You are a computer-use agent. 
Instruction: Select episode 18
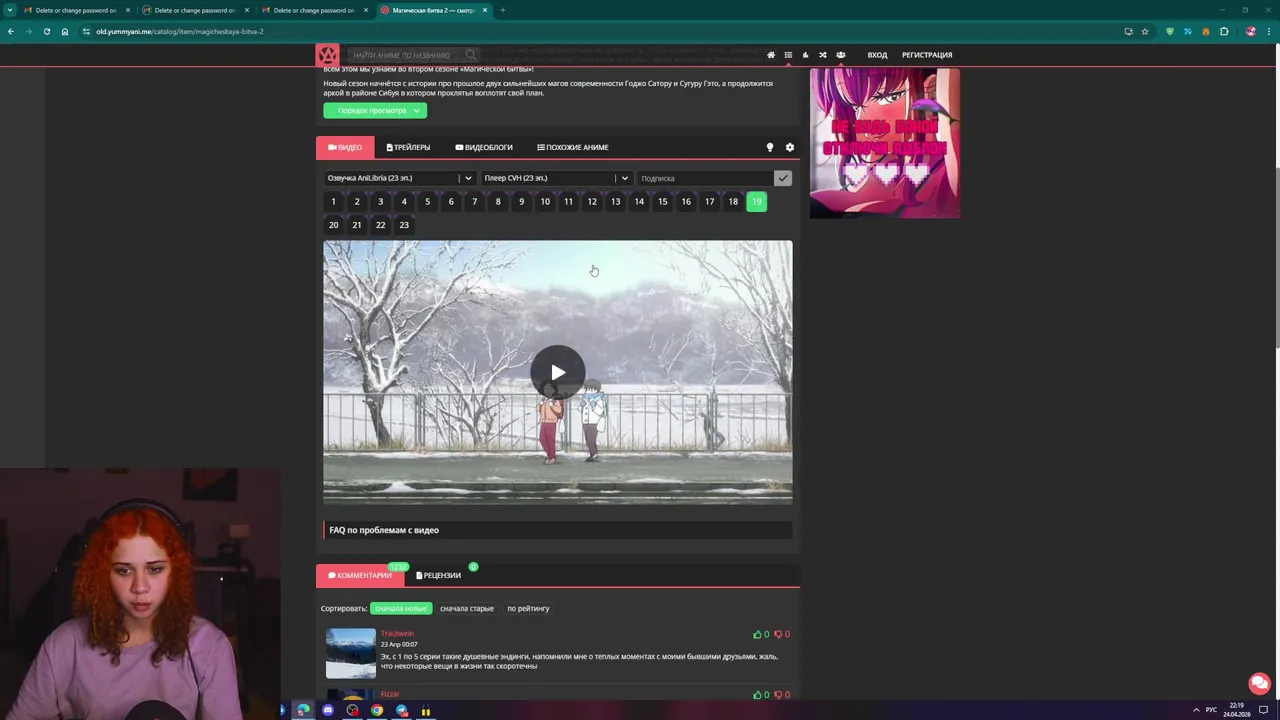733,202
